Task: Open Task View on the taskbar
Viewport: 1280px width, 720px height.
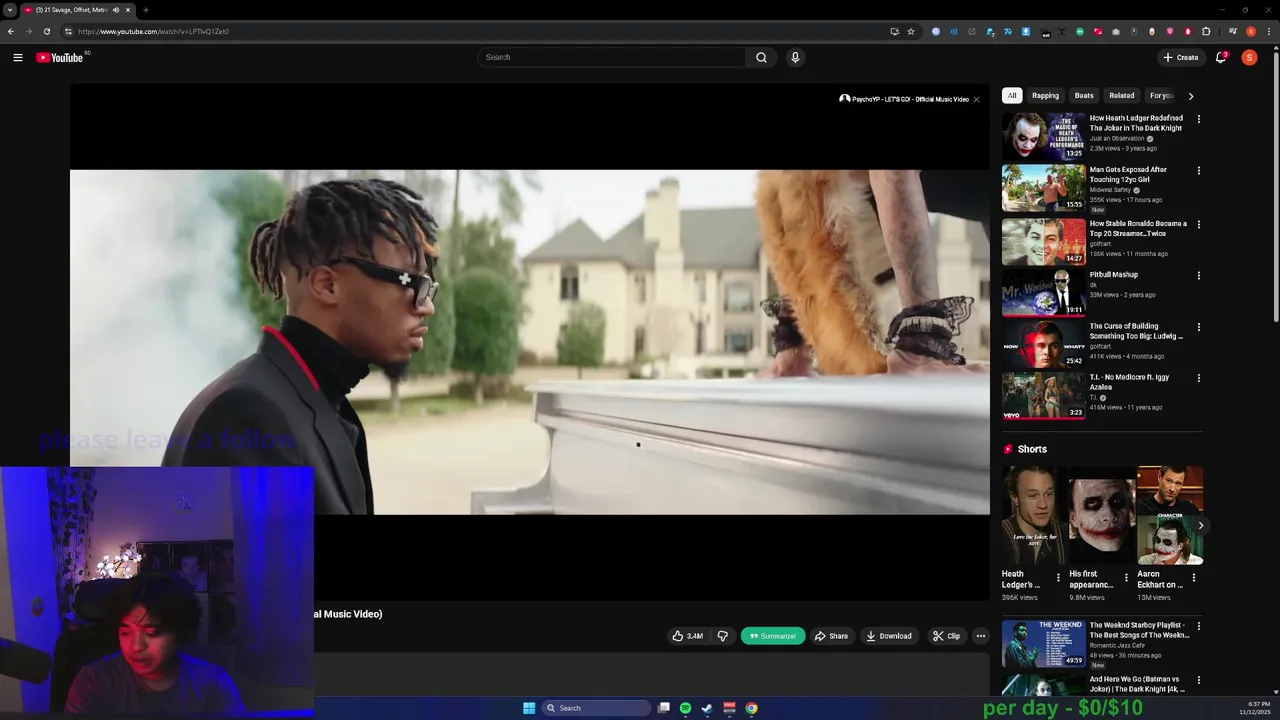Action: (x=663, y=708)
